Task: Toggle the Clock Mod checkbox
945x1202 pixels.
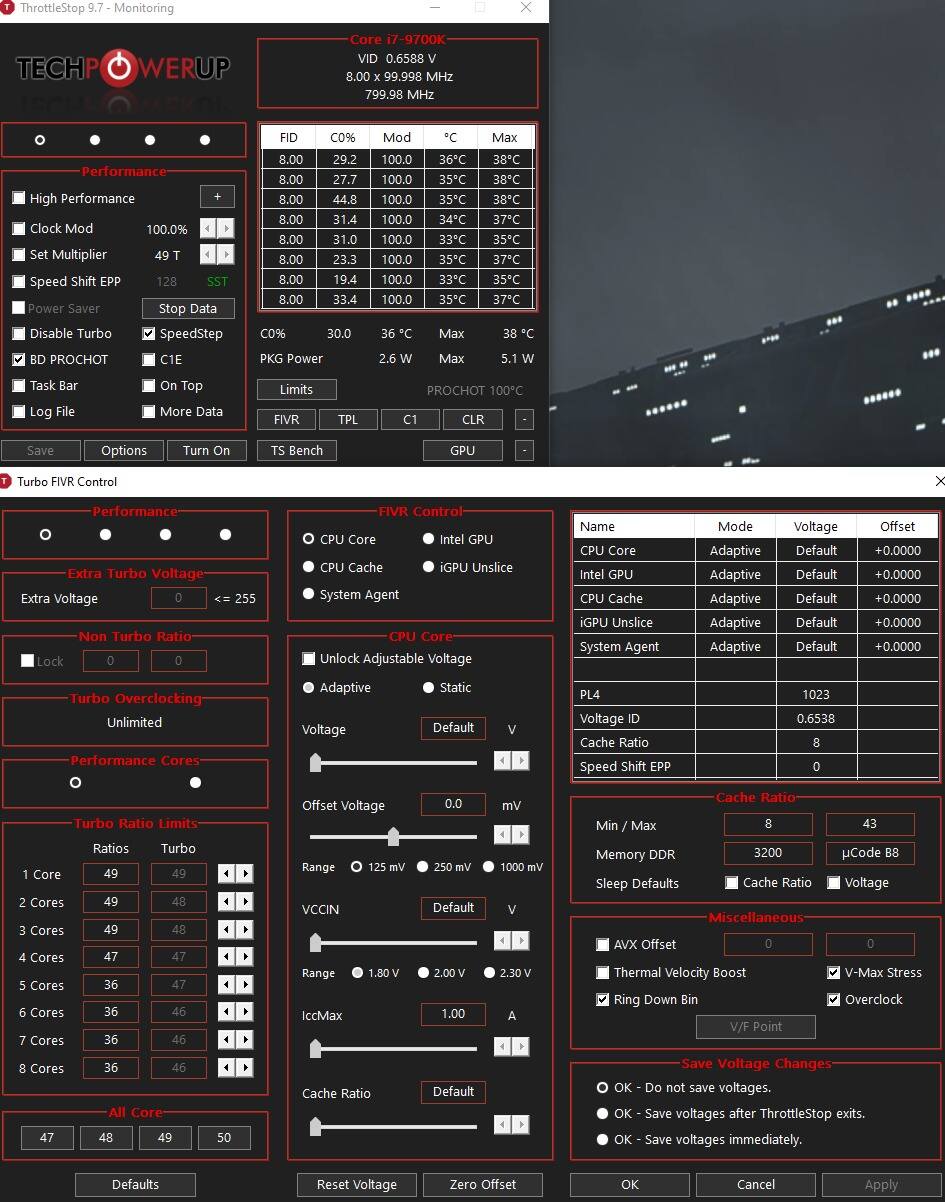Action: click(19, 228)
